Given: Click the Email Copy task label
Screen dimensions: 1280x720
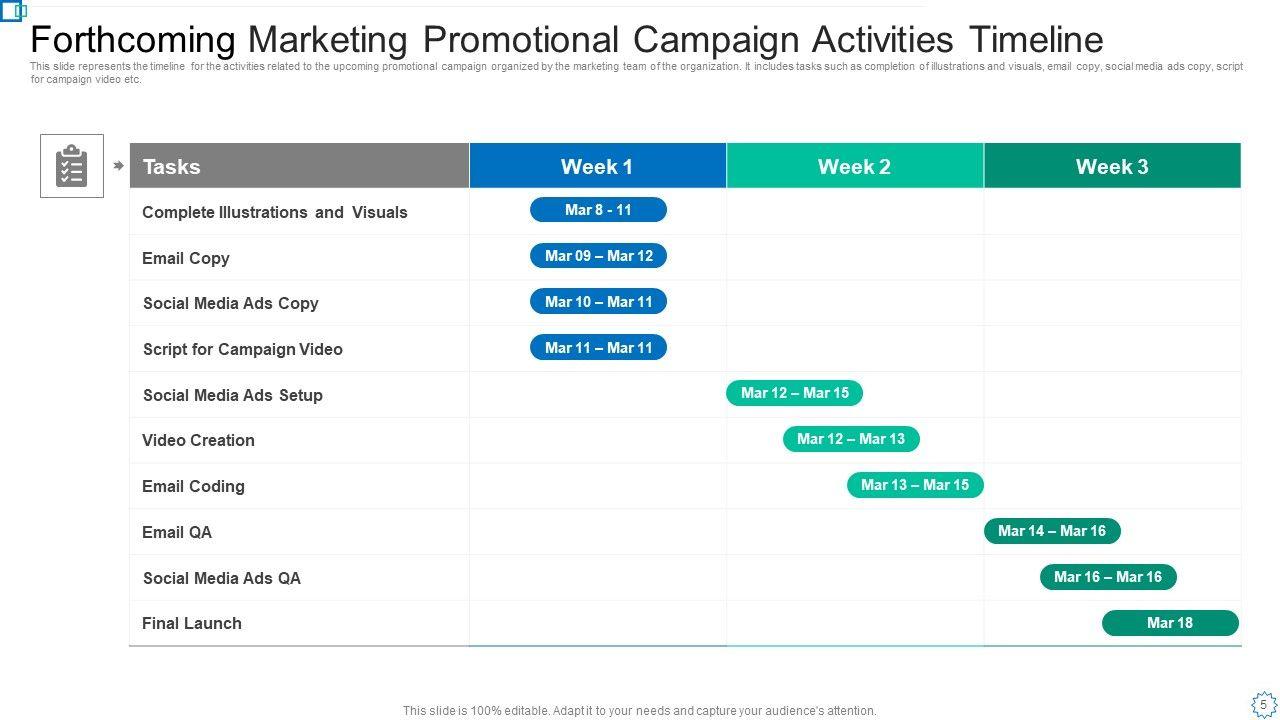Looking at the screenshot, I should [186, 258].
